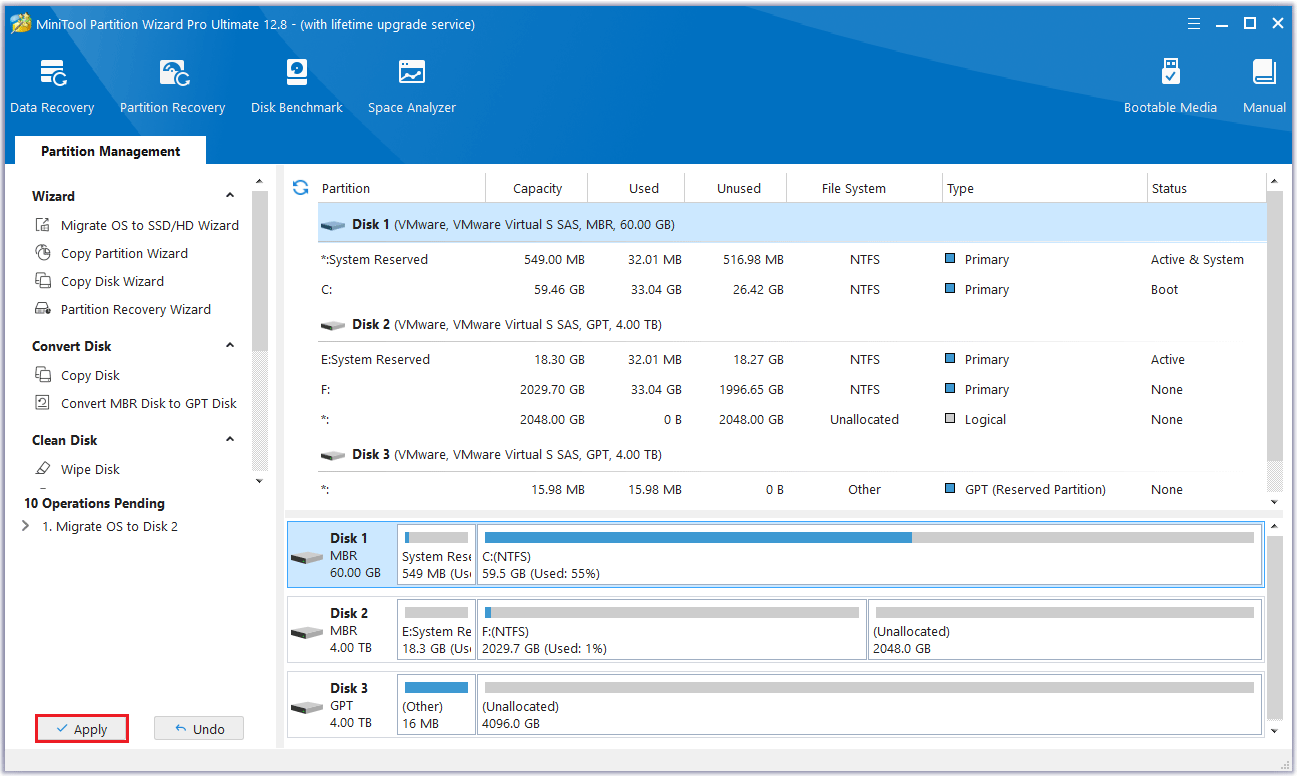Click the Convert MBR Disk to GPT Disk icon
The image size is (1297, 776).
[42, 403]
